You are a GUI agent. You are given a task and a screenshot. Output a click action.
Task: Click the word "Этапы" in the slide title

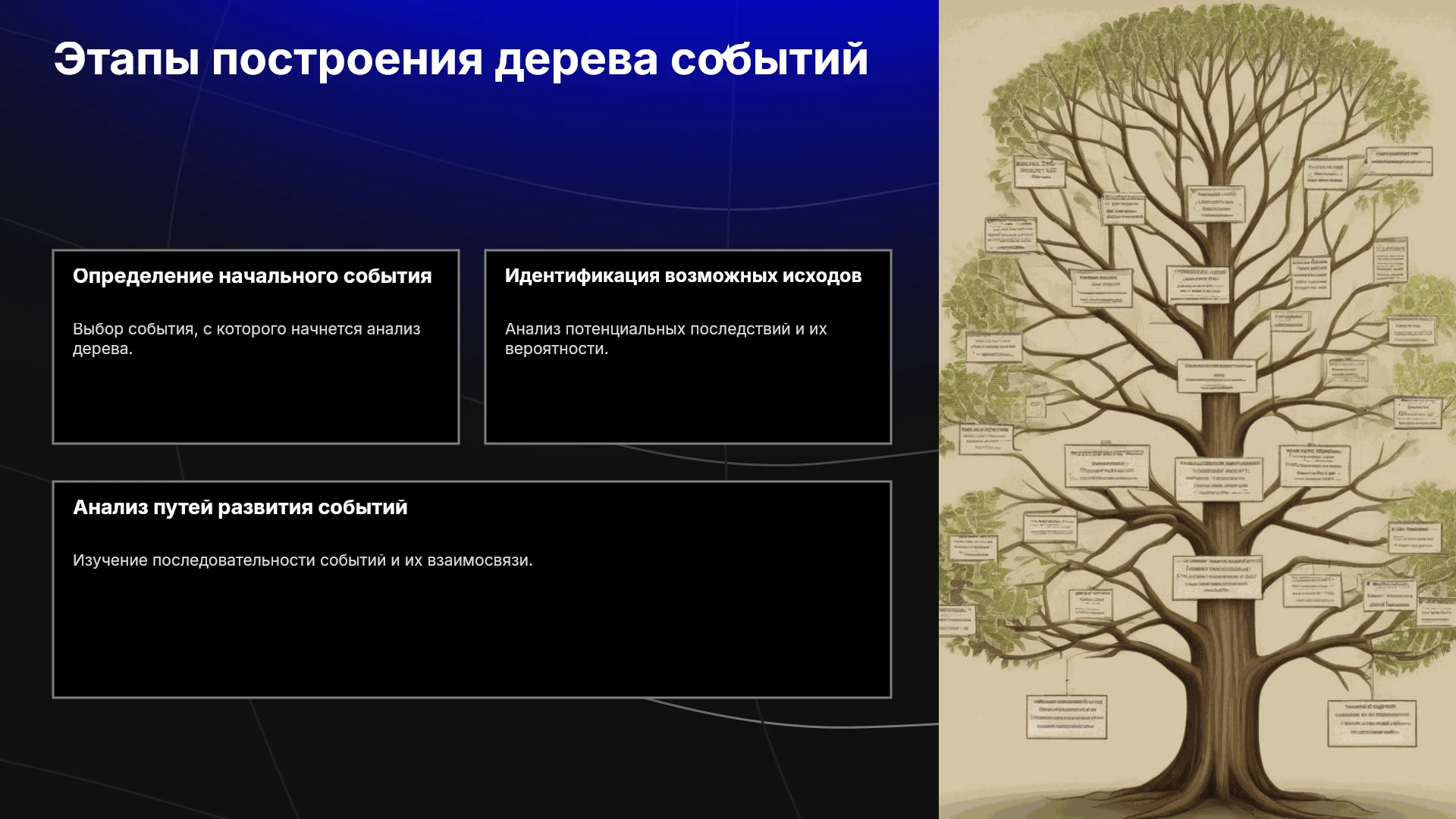click(x=127, y=59)
